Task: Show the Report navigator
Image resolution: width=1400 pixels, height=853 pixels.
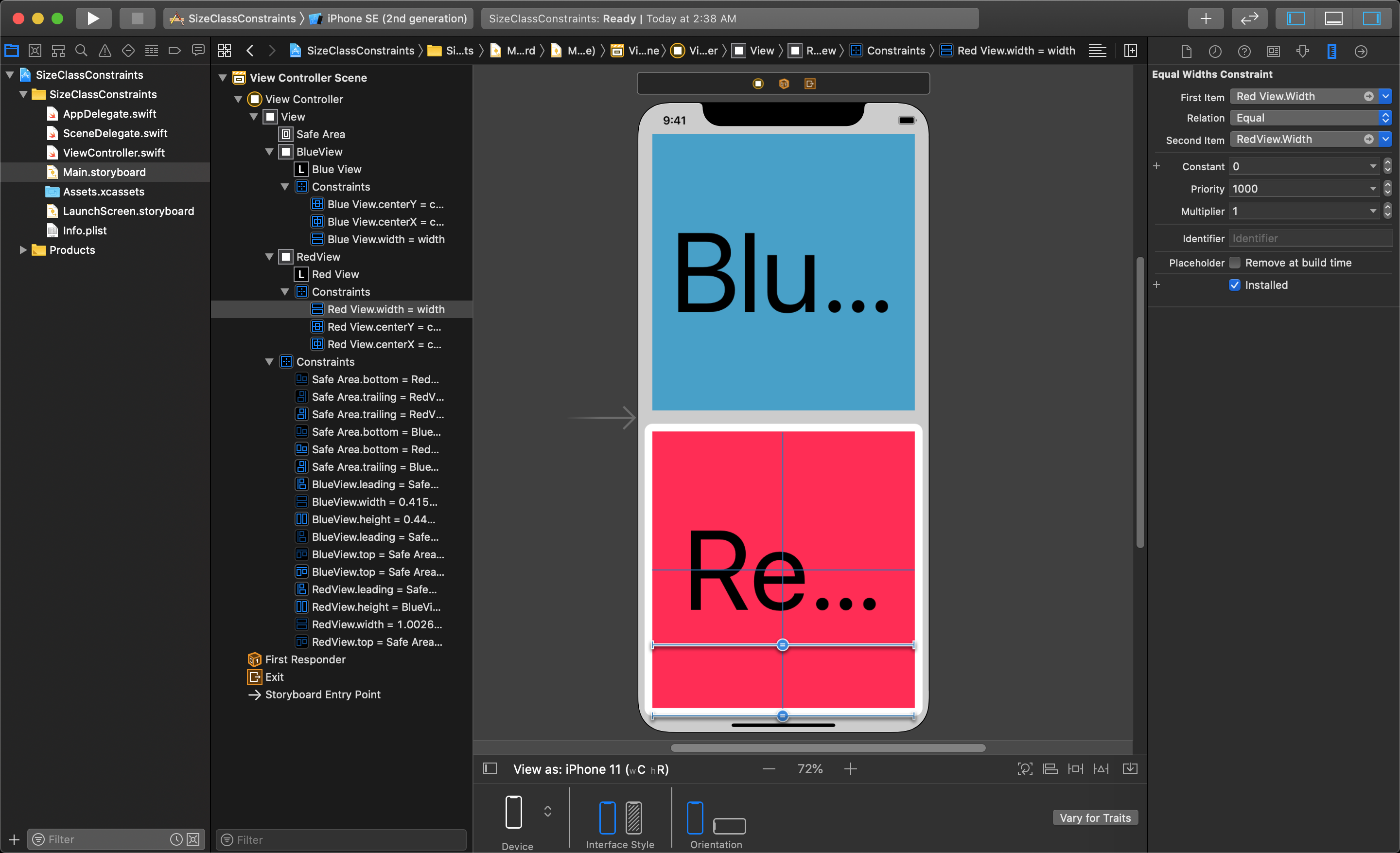Action: [x=198, y=51]
